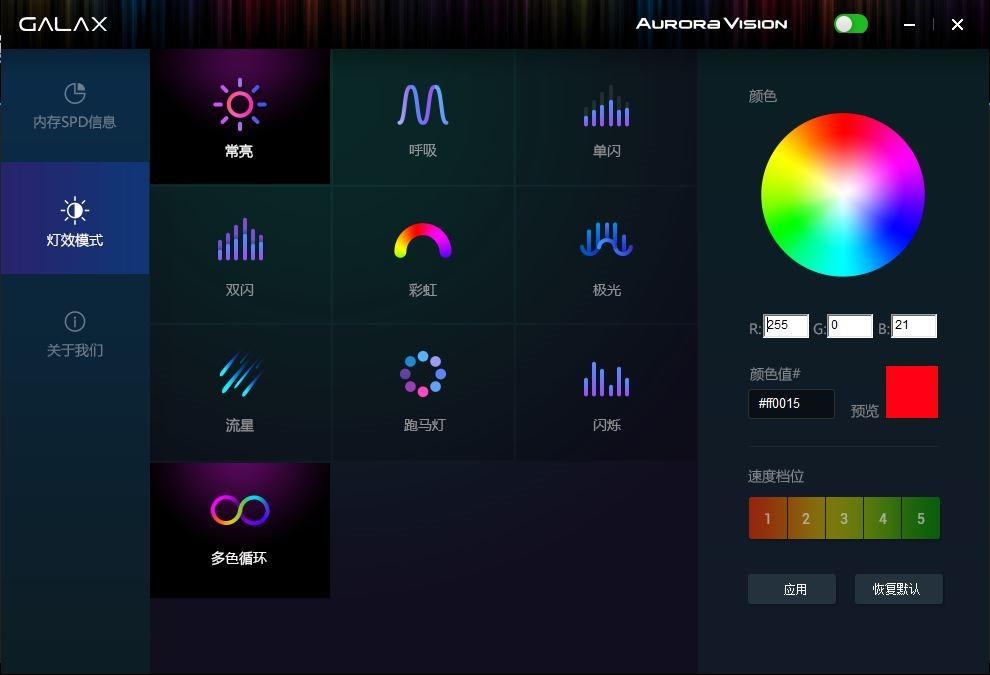Set speed level 1
990x675 pixels.
pos(768,518)
